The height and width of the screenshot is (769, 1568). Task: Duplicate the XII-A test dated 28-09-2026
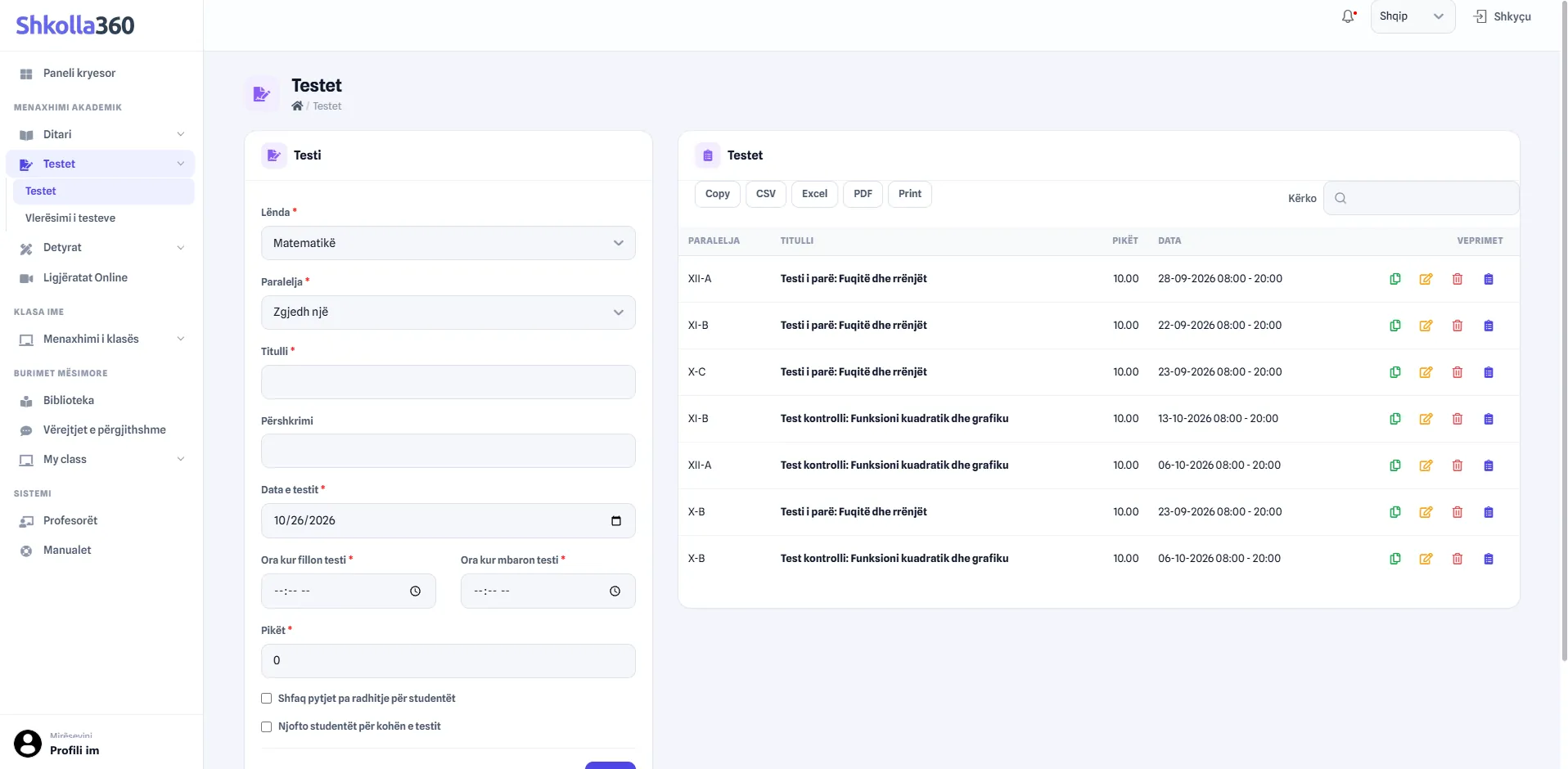1395,279
